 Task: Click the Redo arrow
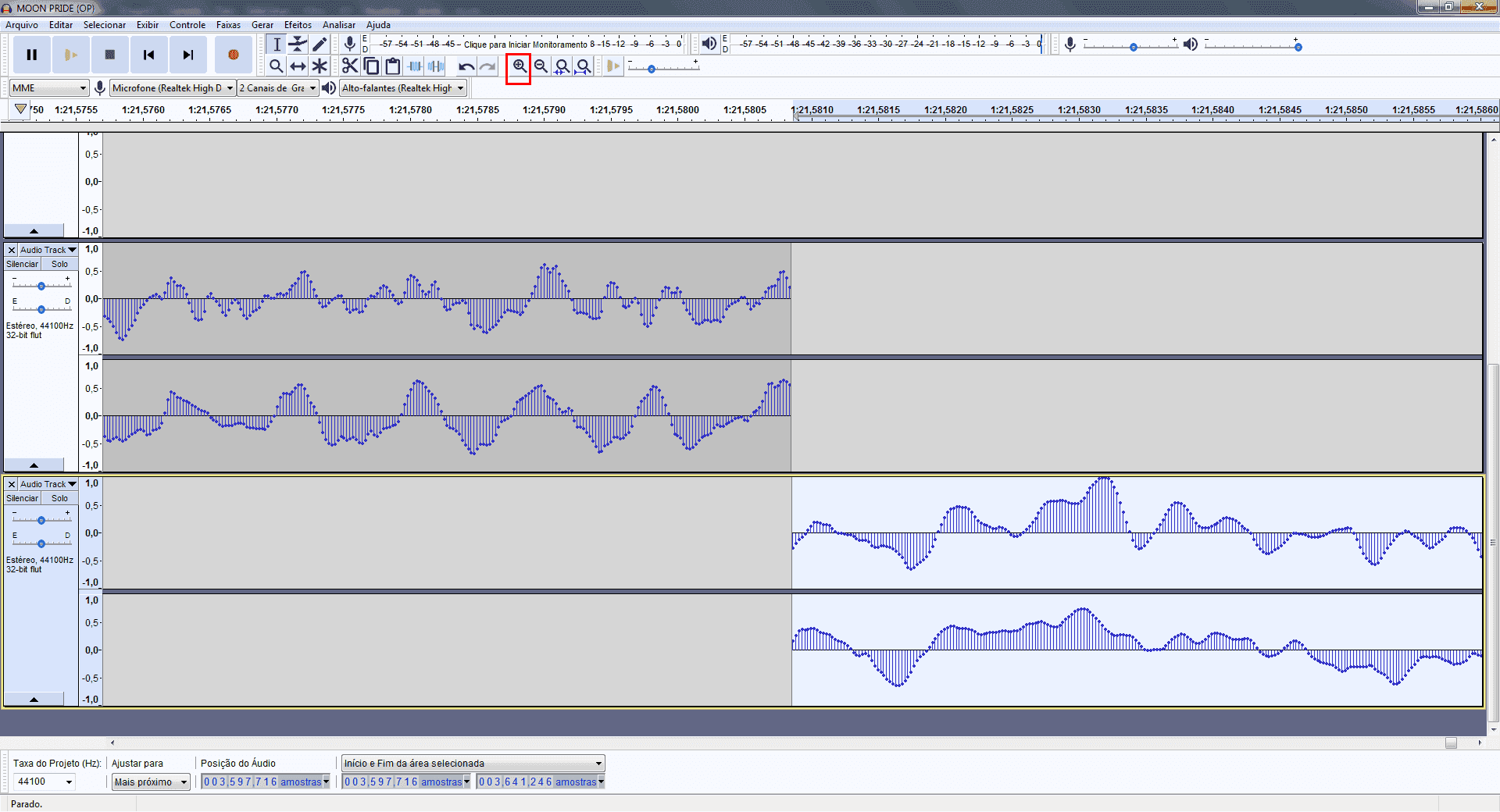487,66
